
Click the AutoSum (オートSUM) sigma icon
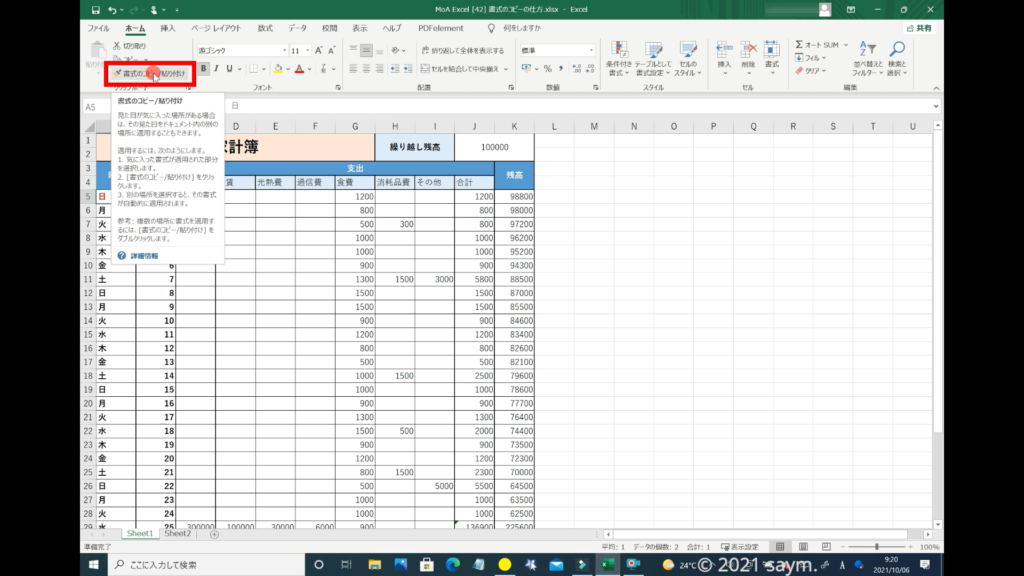(x=800, y=45)
